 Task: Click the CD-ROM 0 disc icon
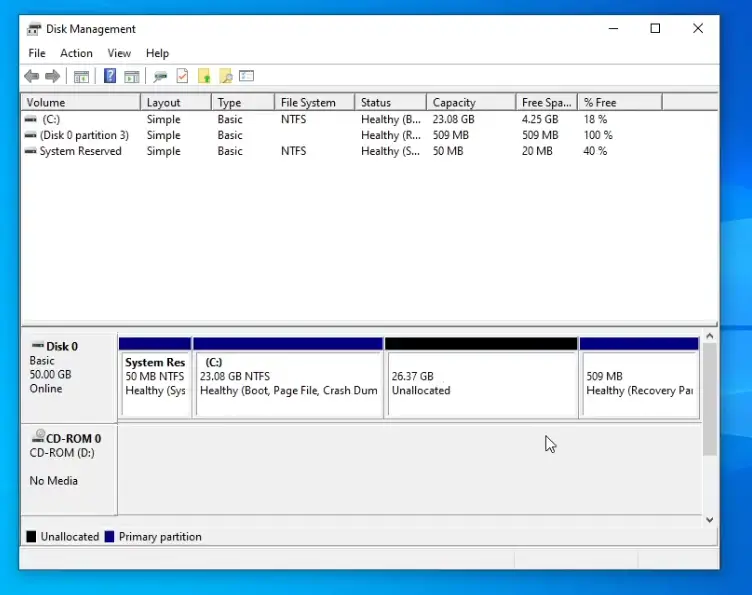pos(38,436)
